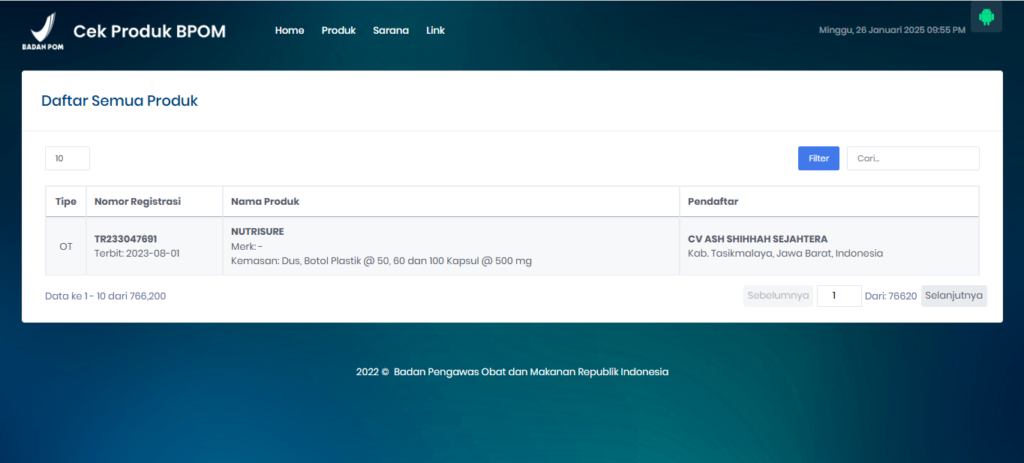
Task: Open the Sarana menu
Action: (391, 30)
